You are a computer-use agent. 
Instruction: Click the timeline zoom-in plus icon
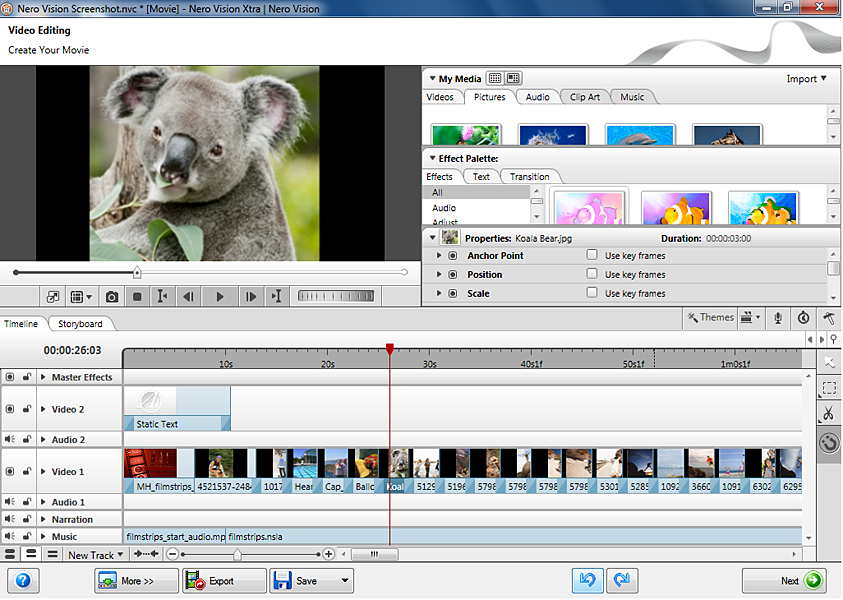328,554
